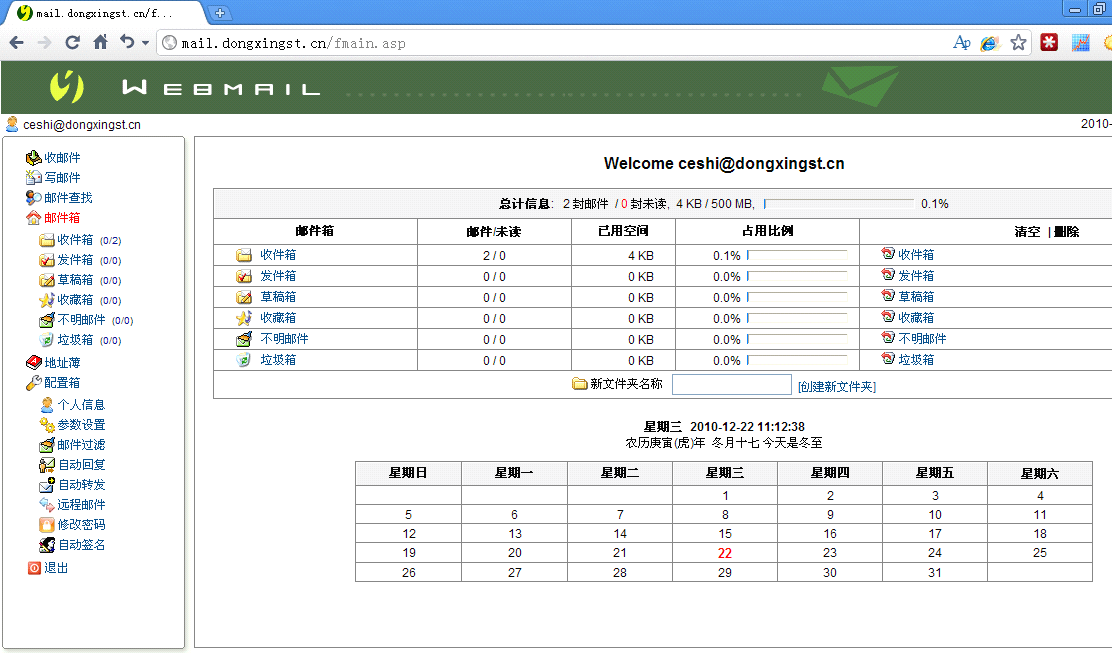
Task: Click the 写邮件 compose icon
Action: 34,178
